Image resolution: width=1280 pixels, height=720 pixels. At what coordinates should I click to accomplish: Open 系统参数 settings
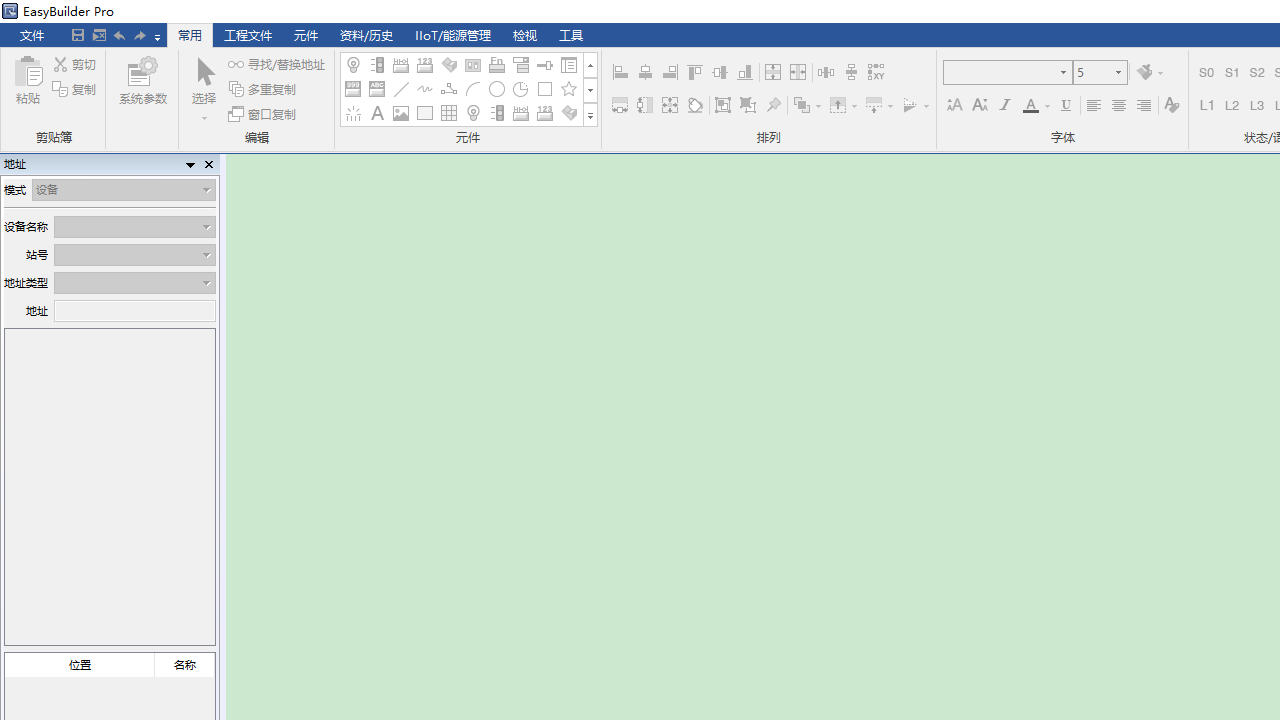pos(143,82)
